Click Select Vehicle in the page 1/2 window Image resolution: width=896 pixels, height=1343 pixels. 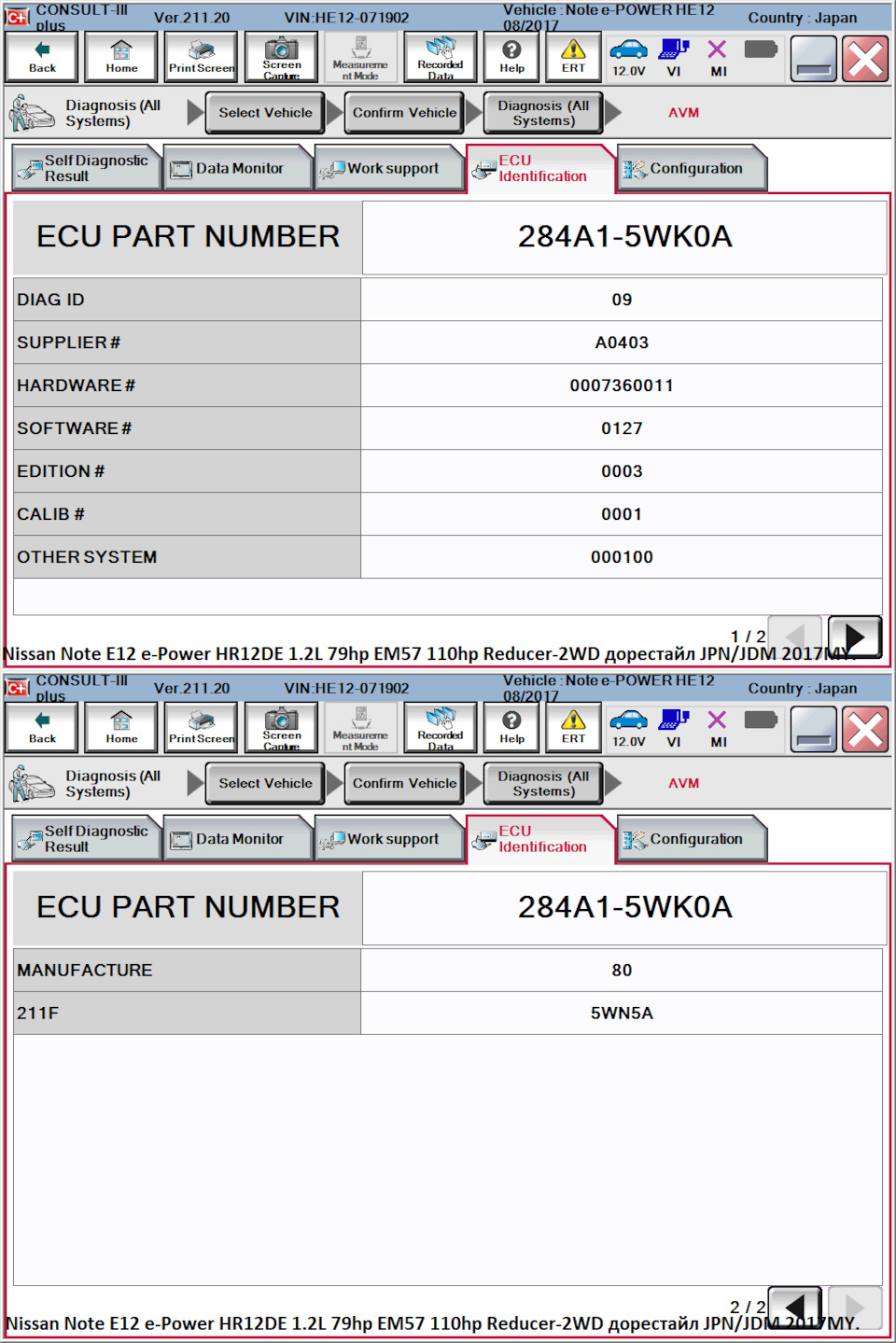[x=265, y=113]
